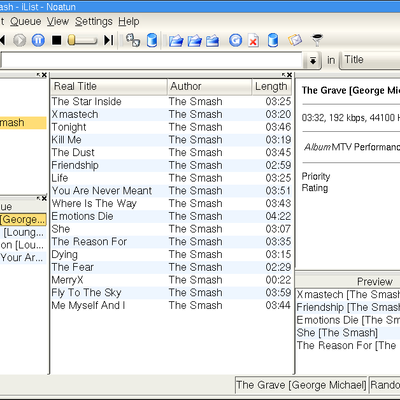Click the cylinder icon right of the red X document
This screenshot has width=400, height=400.
pos(273,40)
